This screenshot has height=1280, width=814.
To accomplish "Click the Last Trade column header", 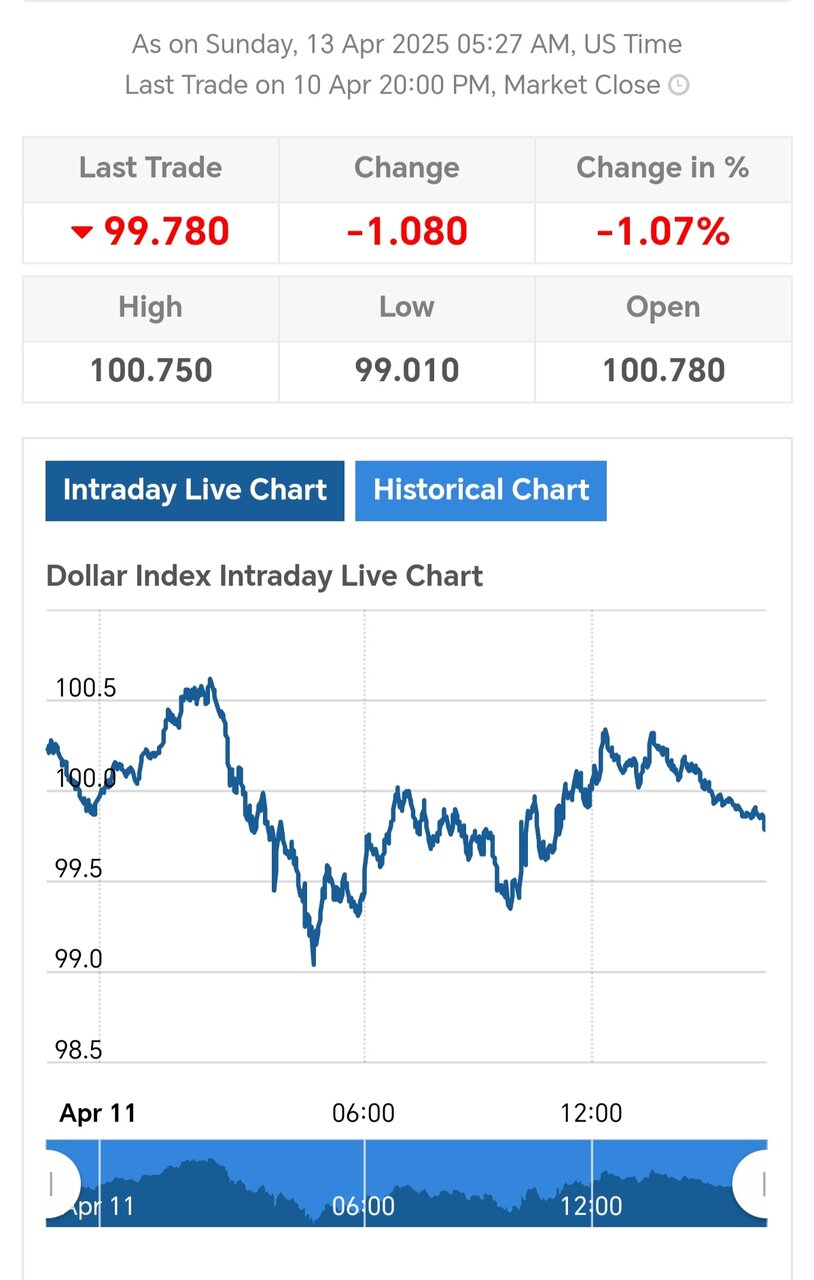I will pyautogui.click(x=151, y=168).
